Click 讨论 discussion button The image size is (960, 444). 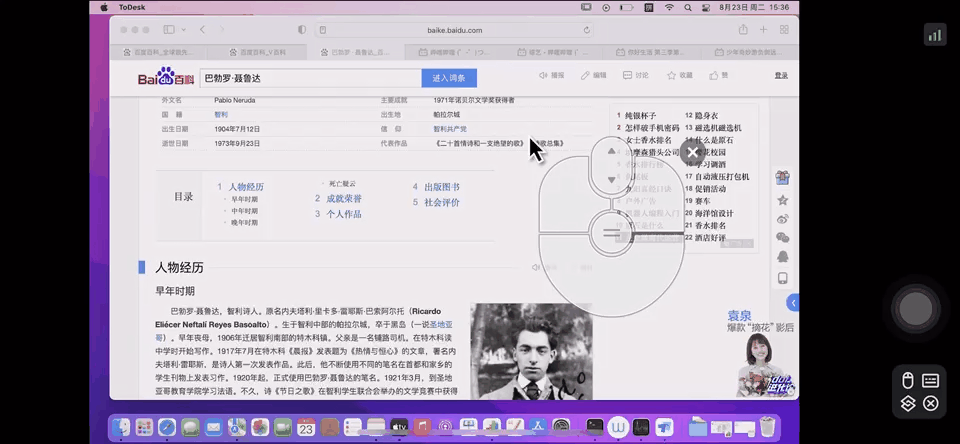[636, 75]
